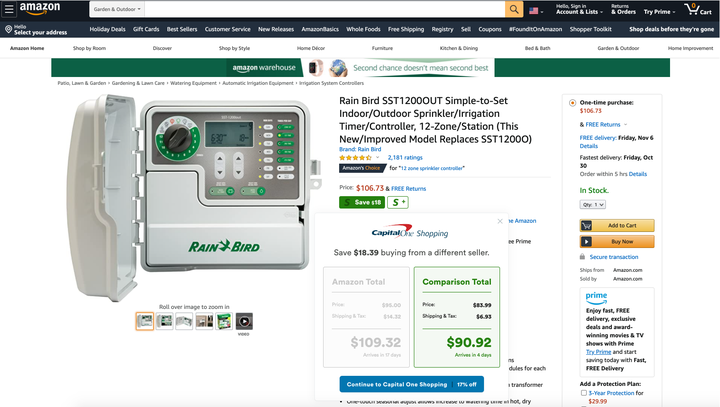Expand the star rating breakdown arrow
Viewport: 720px width, 407px height.
pos(378,158)
